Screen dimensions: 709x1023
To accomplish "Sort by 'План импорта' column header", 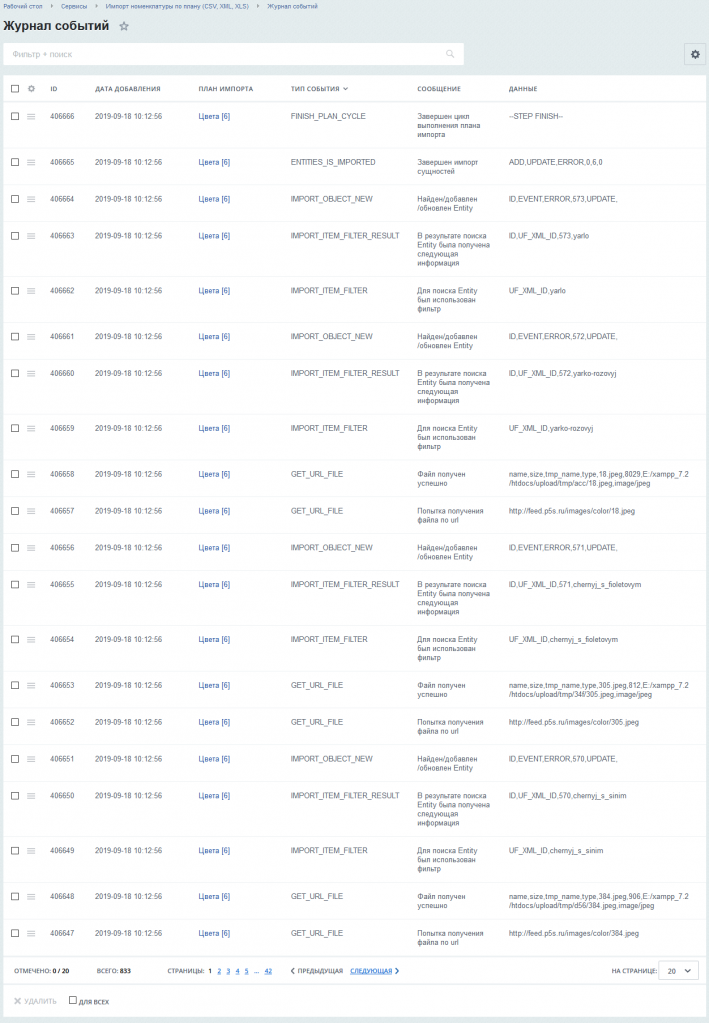I will [x=226, y=89].
